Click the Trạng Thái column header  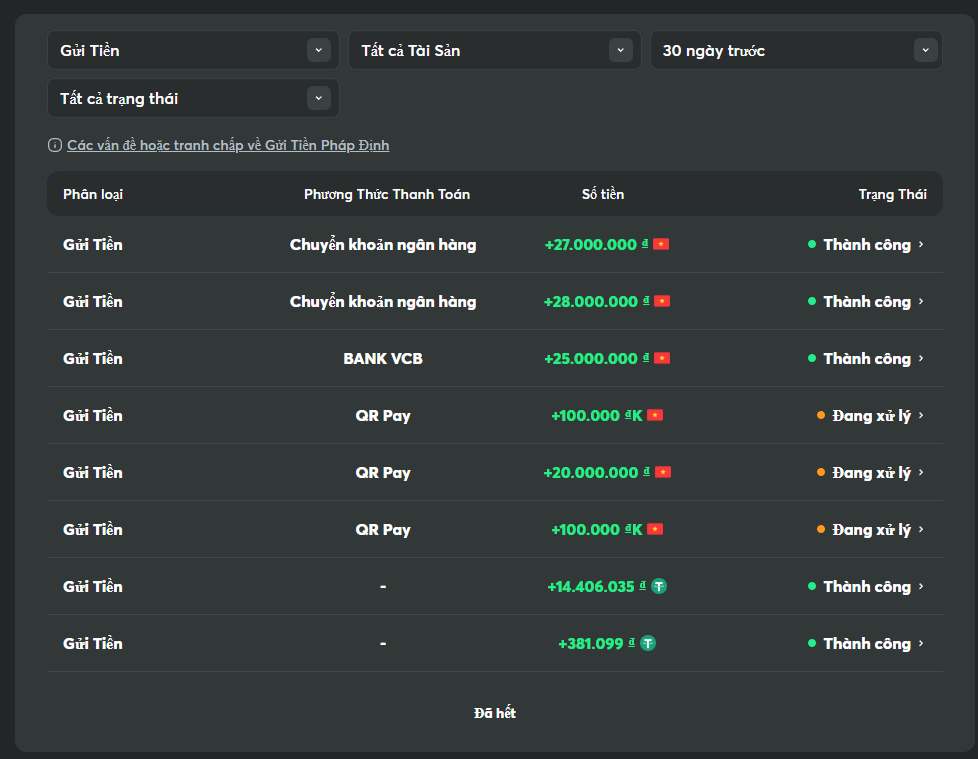point(892,194)
